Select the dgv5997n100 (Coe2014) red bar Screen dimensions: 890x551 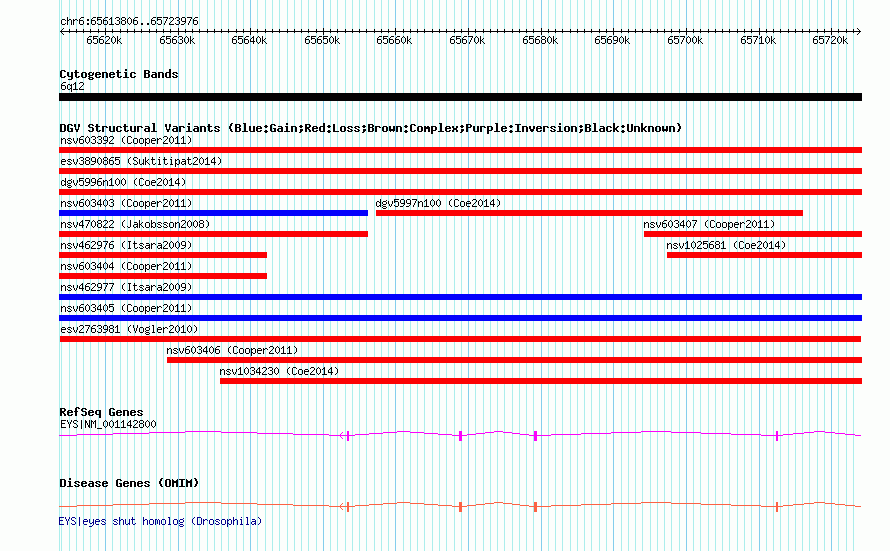tap(589, 213)
